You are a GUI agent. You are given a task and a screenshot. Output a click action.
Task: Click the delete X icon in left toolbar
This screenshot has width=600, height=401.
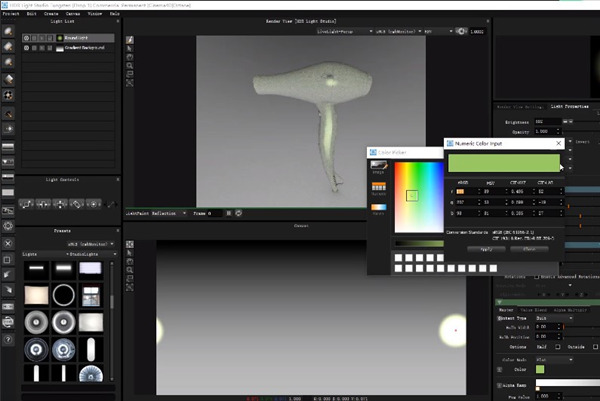(8, 243)
